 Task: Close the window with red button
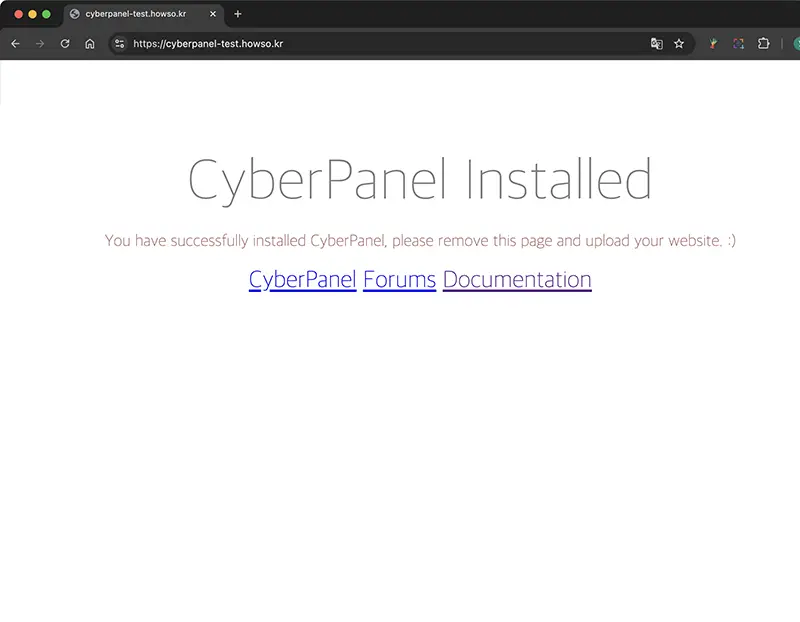tap(18, 14)
